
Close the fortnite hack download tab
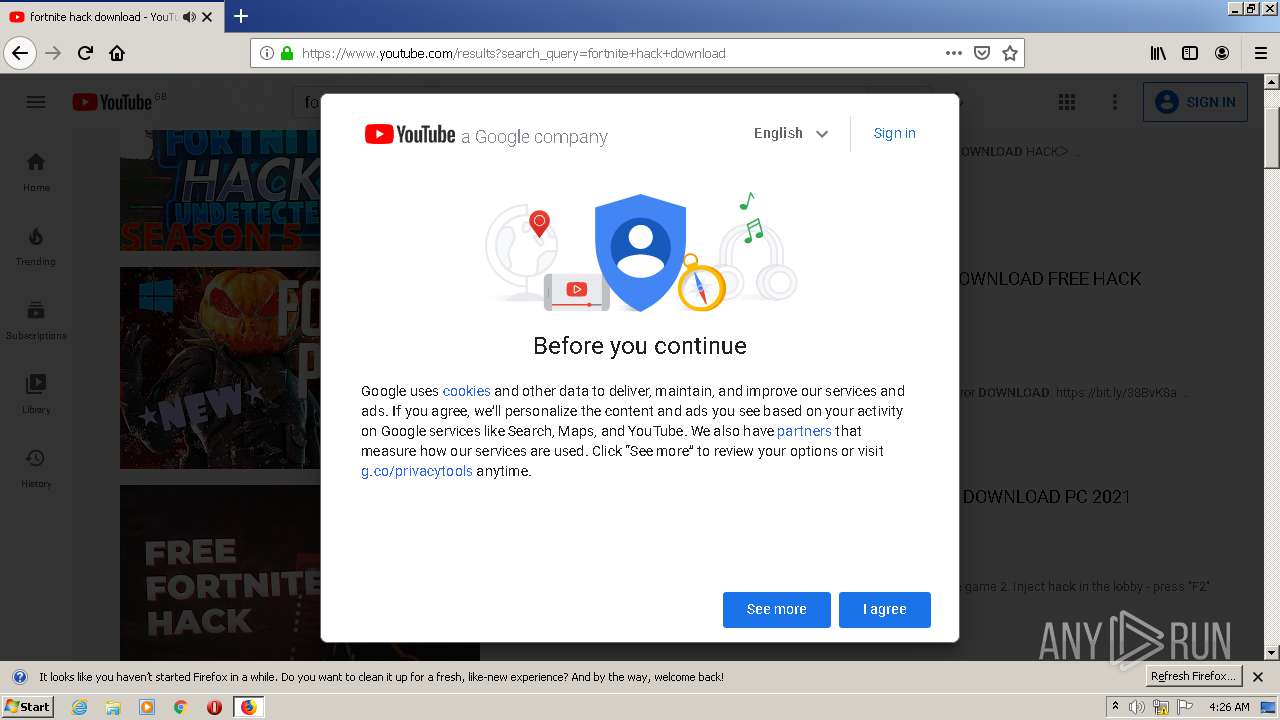point(207,17)
